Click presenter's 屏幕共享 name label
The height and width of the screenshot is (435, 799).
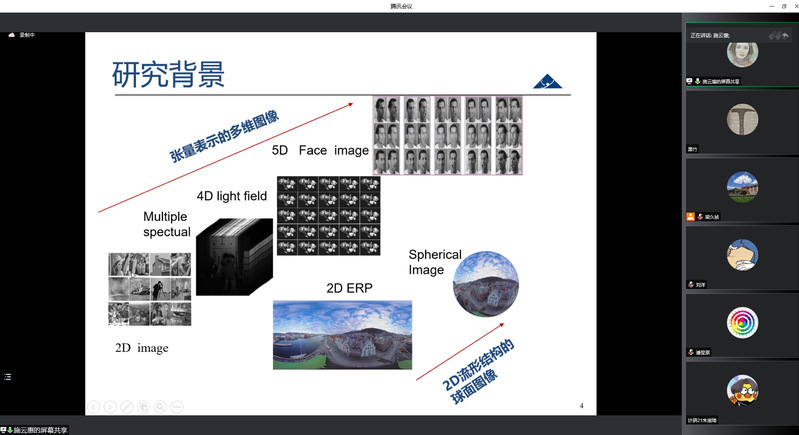(x=721, y=81)
